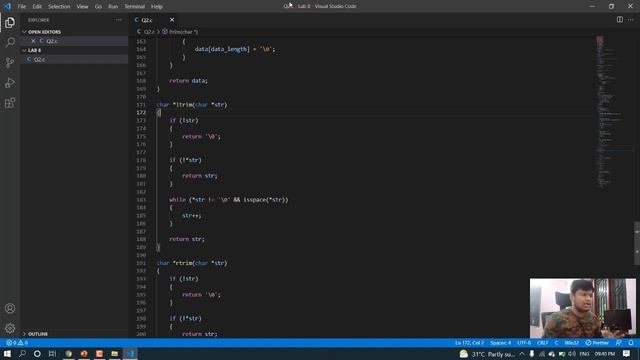Viewport: 640px width, 360px height.
Task: Open the Accounts menu icon
Action: pyautogui.click(x=10, y=308)
